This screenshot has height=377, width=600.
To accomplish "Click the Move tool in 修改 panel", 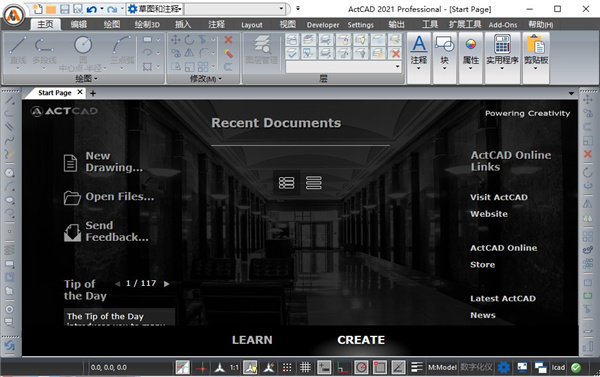I will [176, 40].
